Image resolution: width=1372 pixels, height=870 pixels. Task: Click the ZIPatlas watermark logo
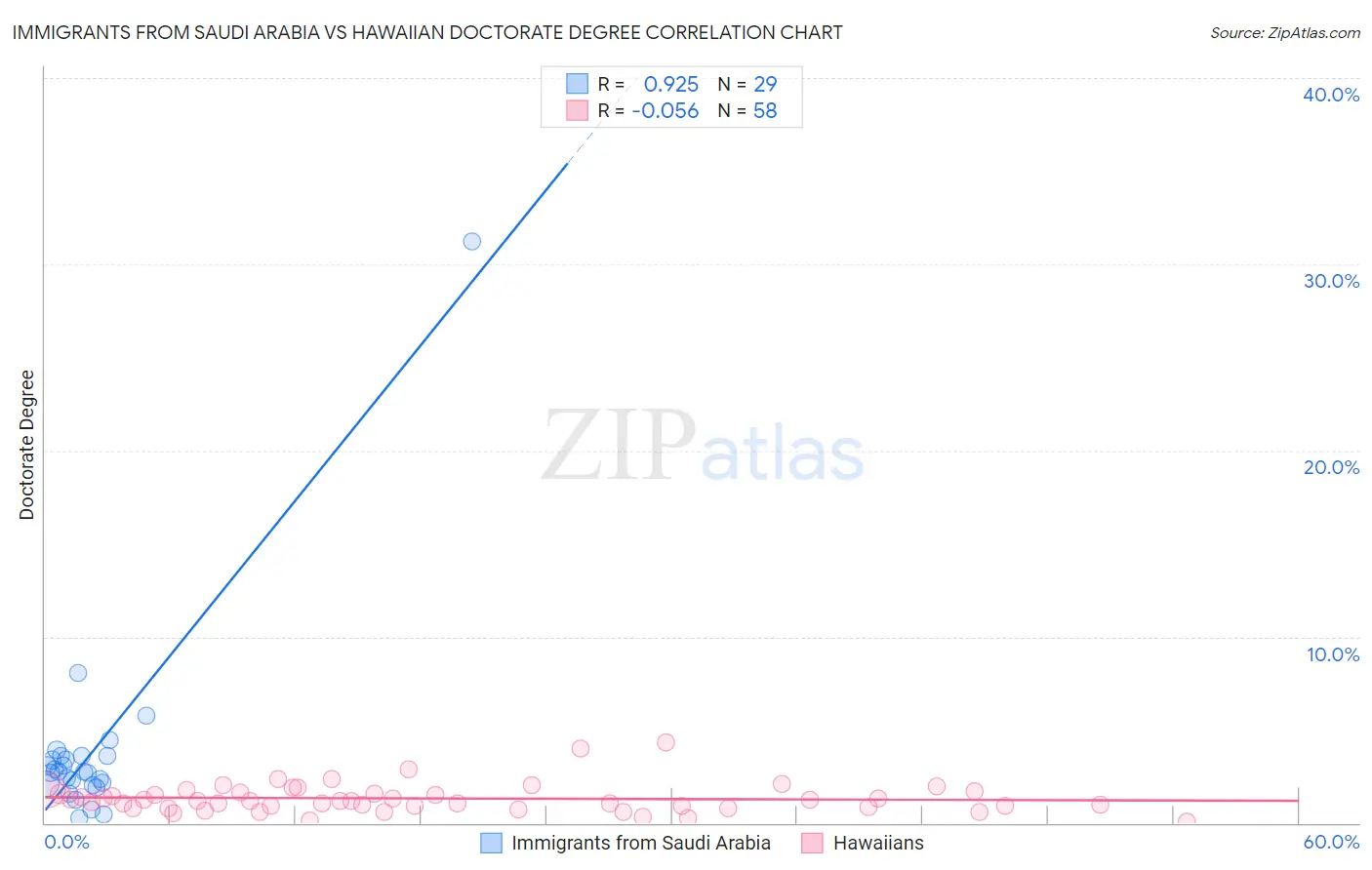[703, 447]
